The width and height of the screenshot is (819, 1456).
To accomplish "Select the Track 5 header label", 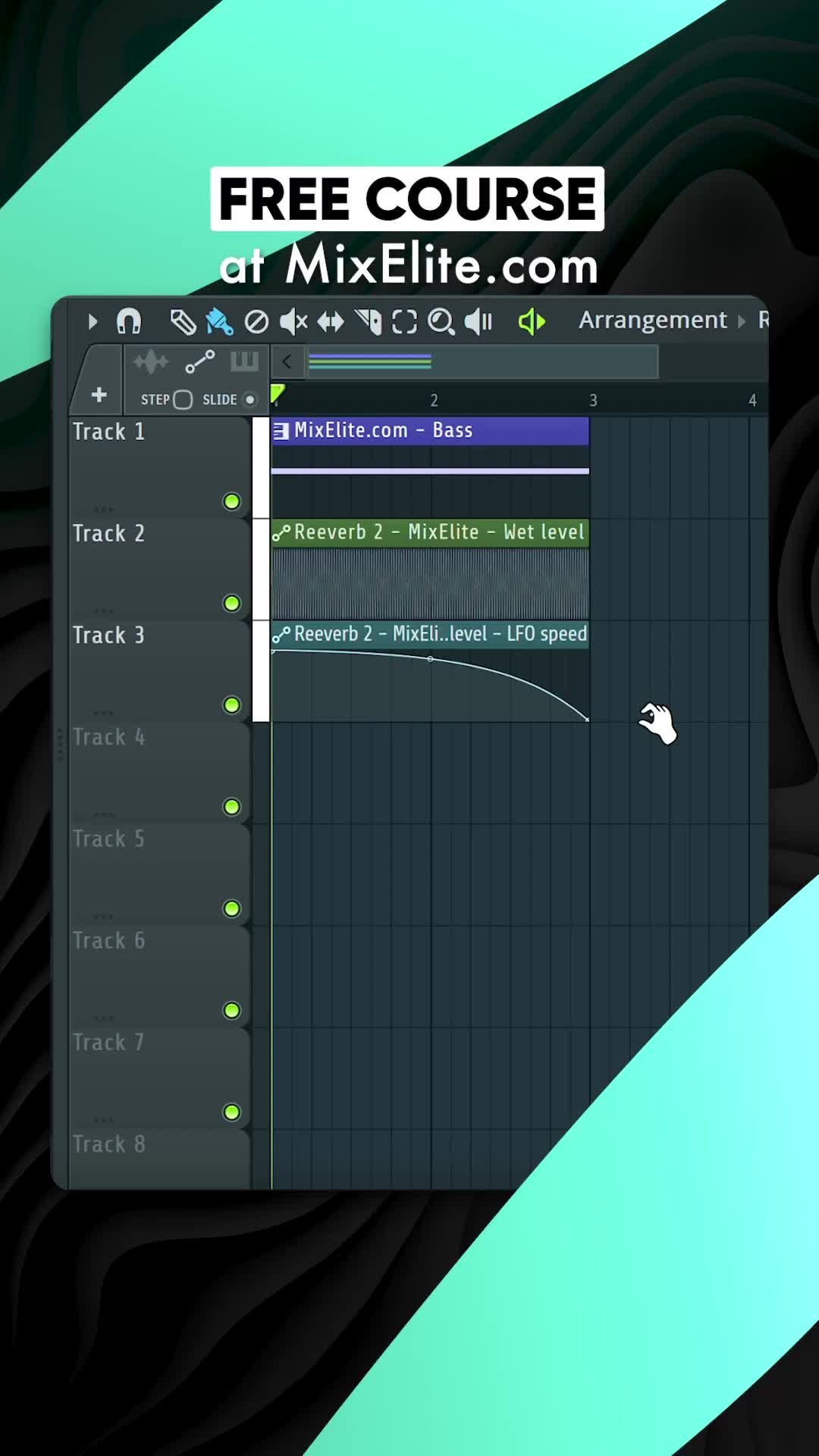I will point(108,839).
